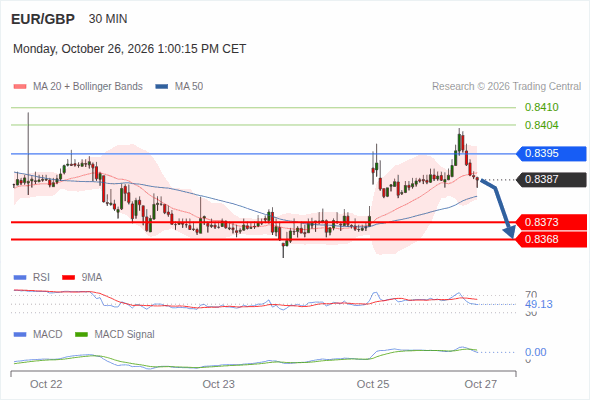Click the black 0.8387 current price tag
The height and width of the screenshot is (400, 590).
(551, 179)
